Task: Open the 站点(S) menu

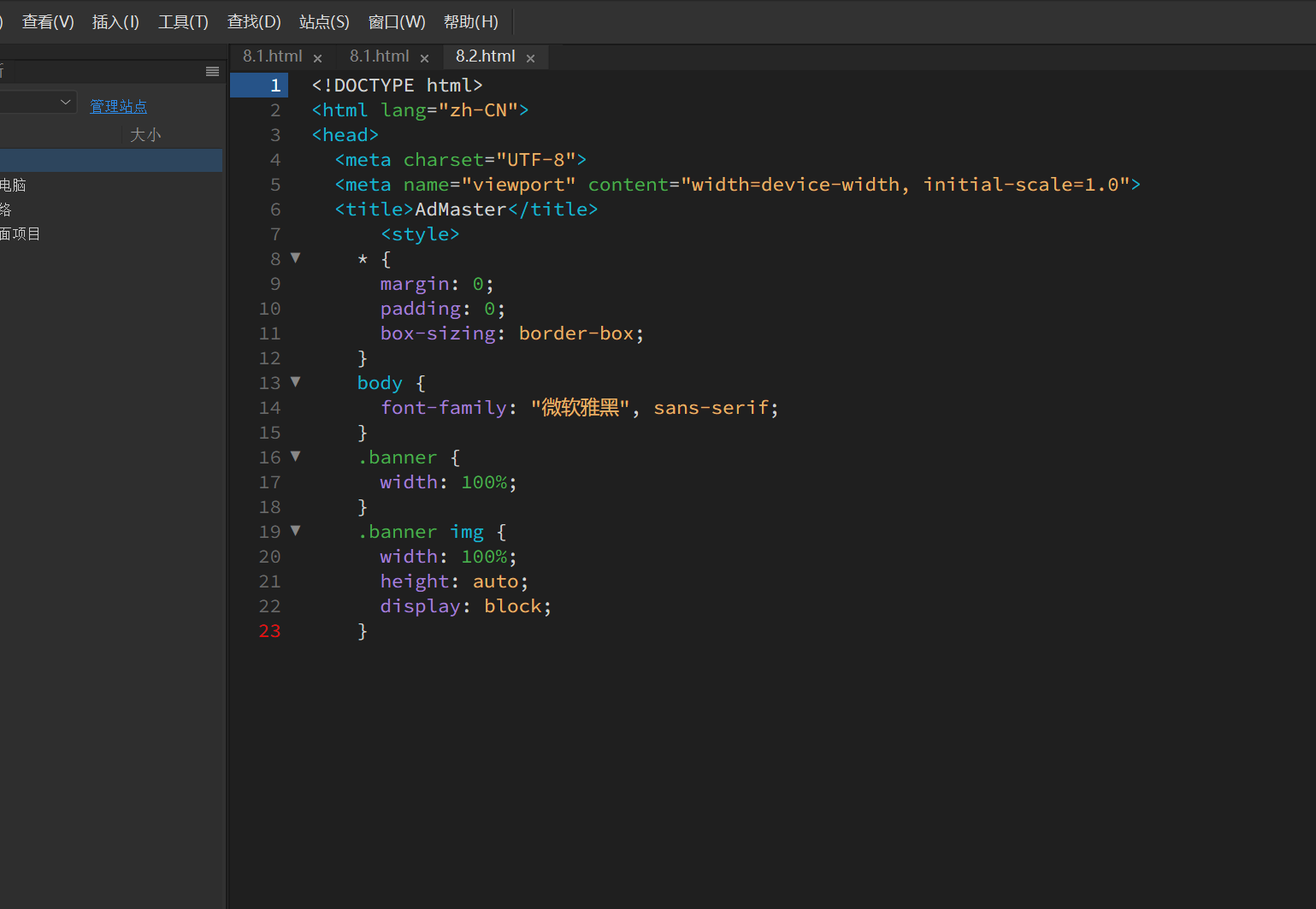Action: pos(324,21)
